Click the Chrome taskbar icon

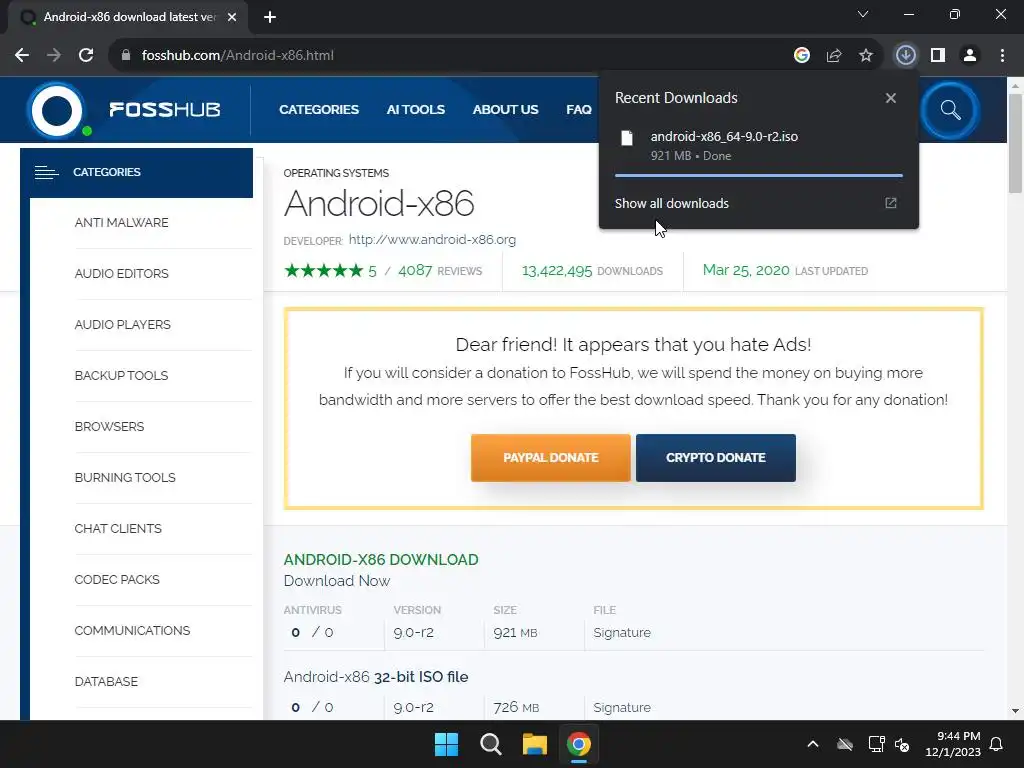[x=579, y=744]
